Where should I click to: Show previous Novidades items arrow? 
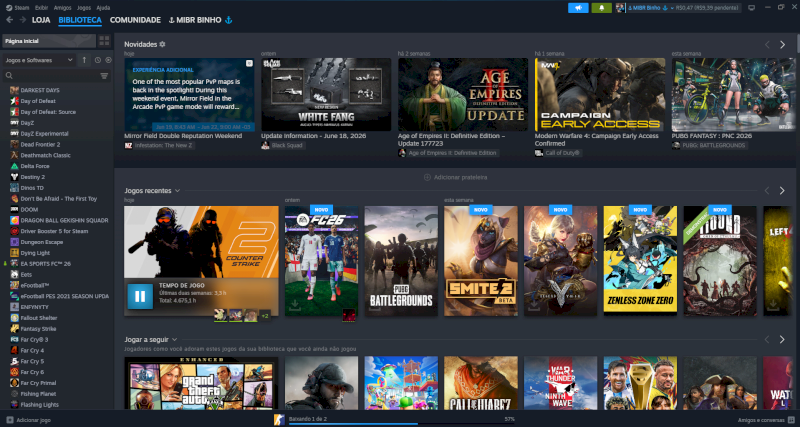click(x=767, y=45)
